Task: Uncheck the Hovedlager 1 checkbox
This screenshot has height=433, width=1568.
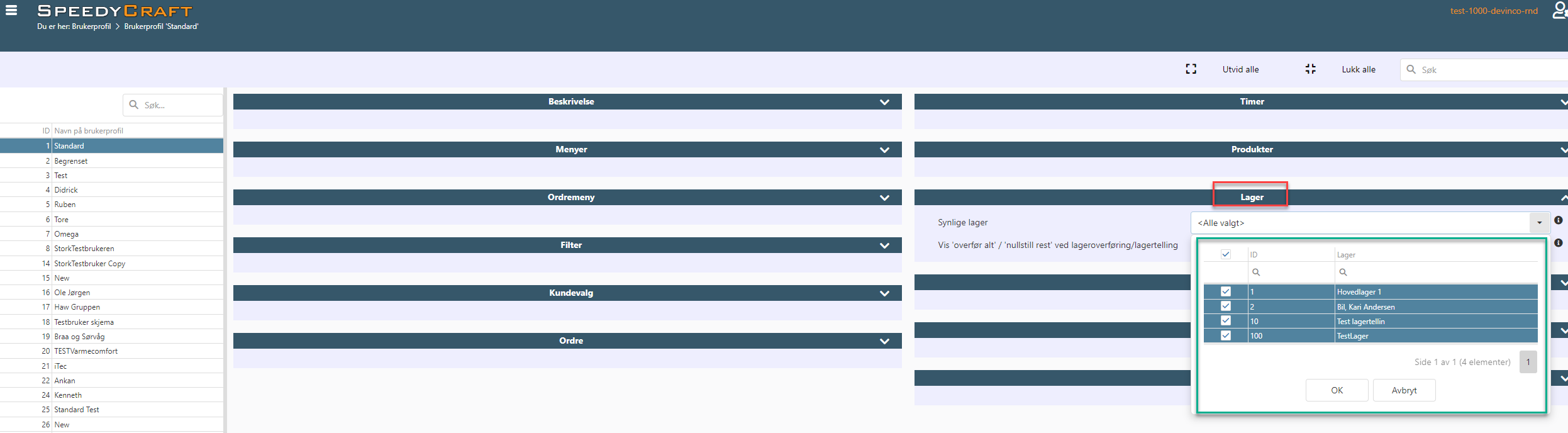Action: (x=1225, y=291)
